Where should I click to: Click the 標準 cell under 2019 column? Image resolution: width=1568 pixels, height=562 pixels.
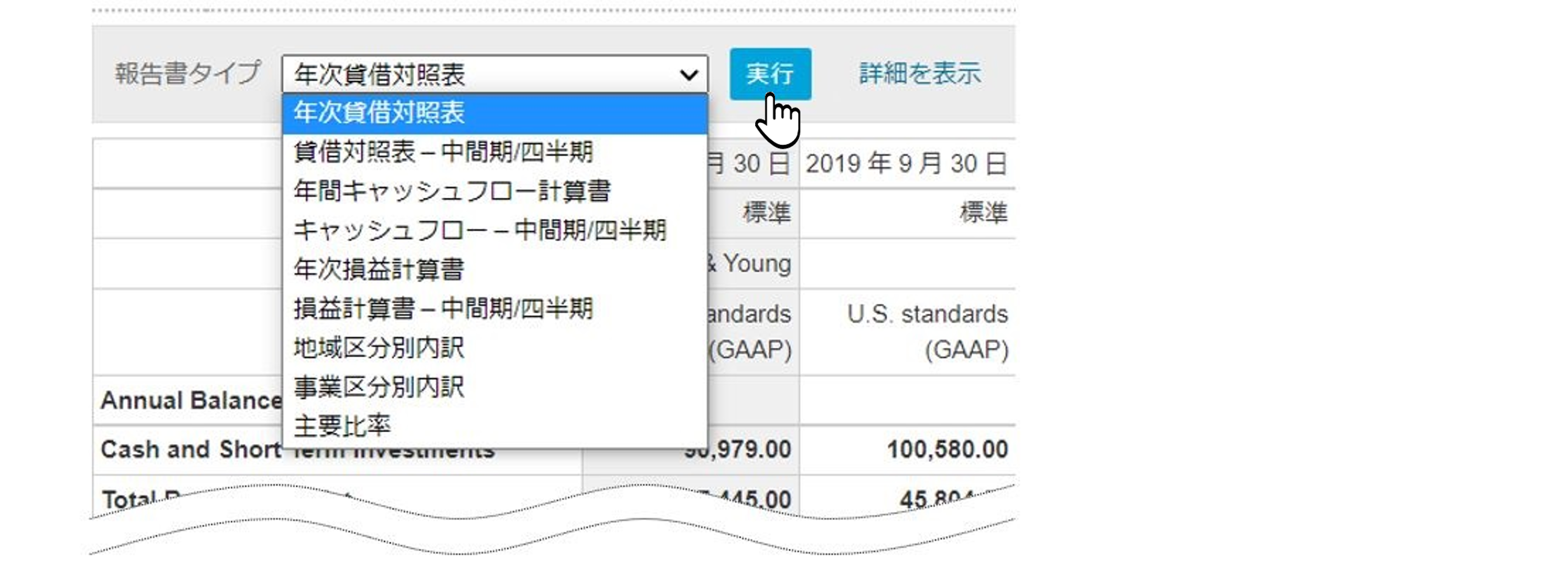tap(983, 213)
